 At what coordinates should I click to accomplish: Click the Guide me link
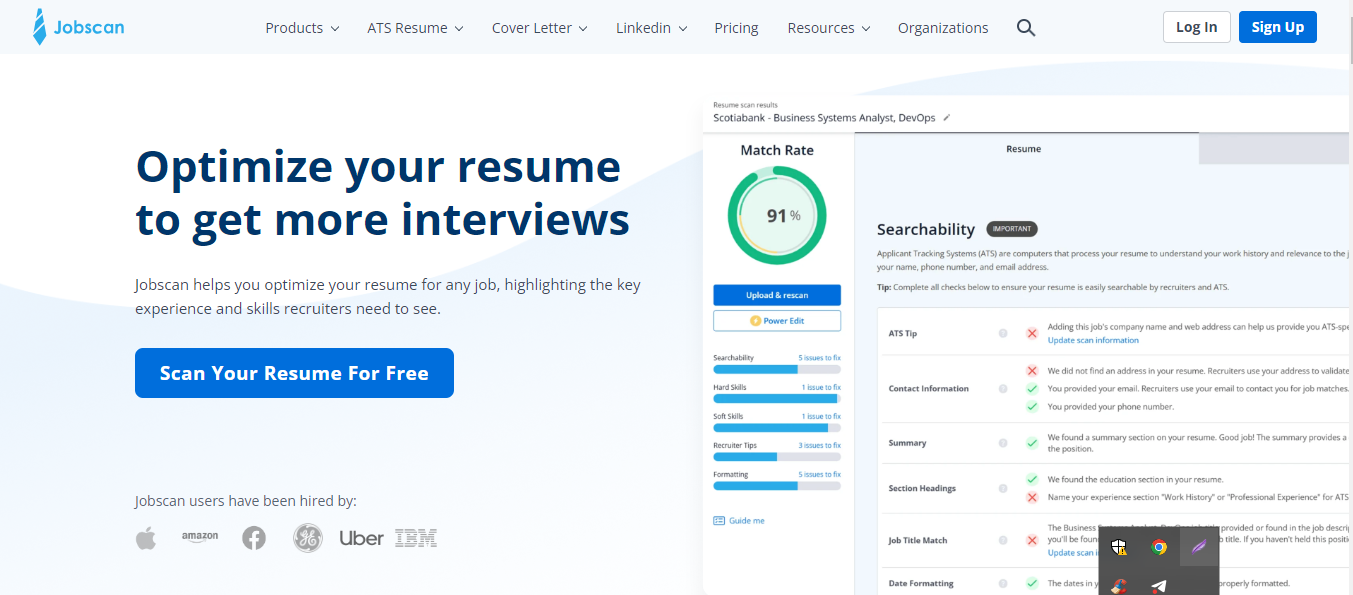coord(746,521)
